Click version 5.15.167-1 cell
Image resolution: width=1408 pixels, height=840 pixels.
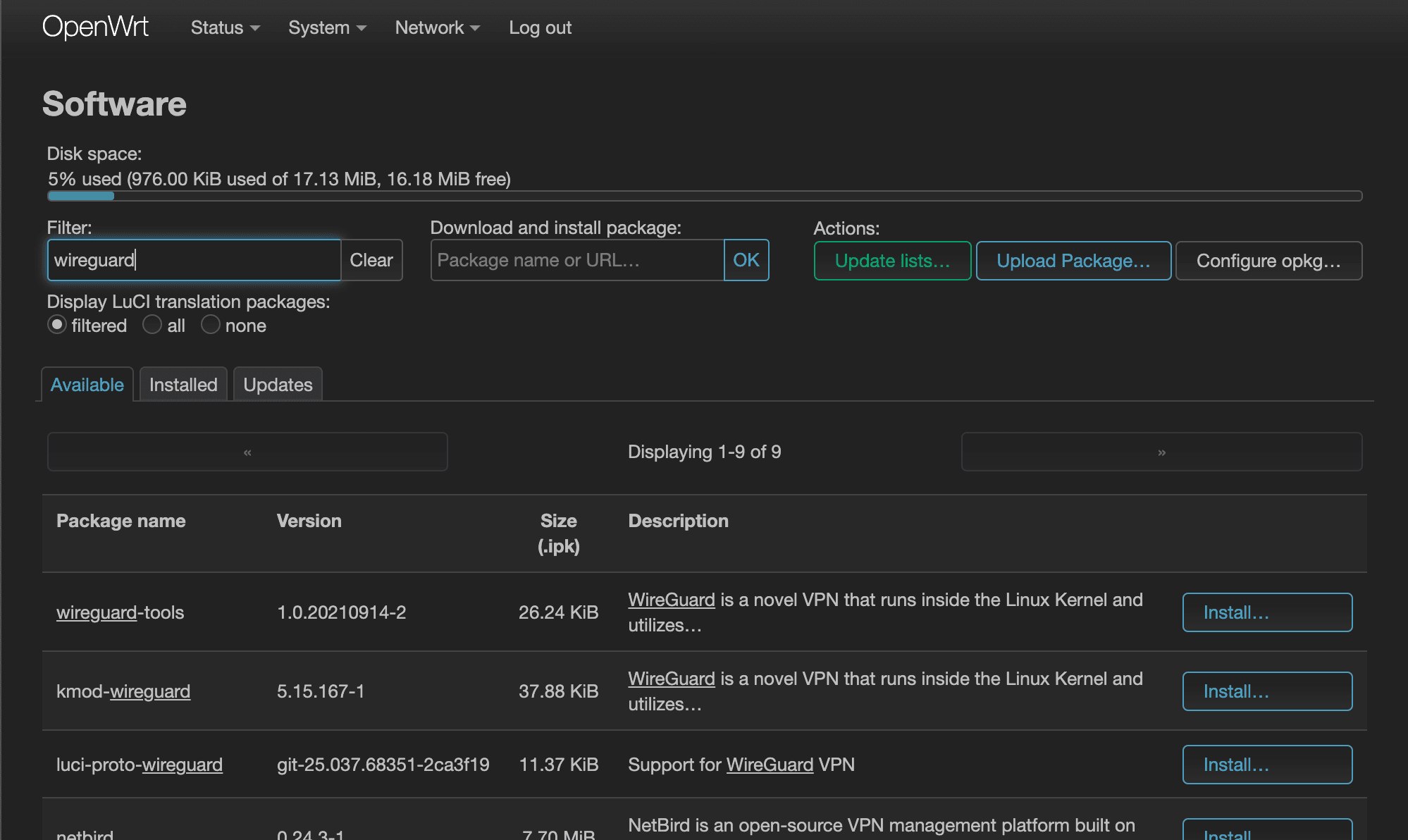click(x=321, y=691)
